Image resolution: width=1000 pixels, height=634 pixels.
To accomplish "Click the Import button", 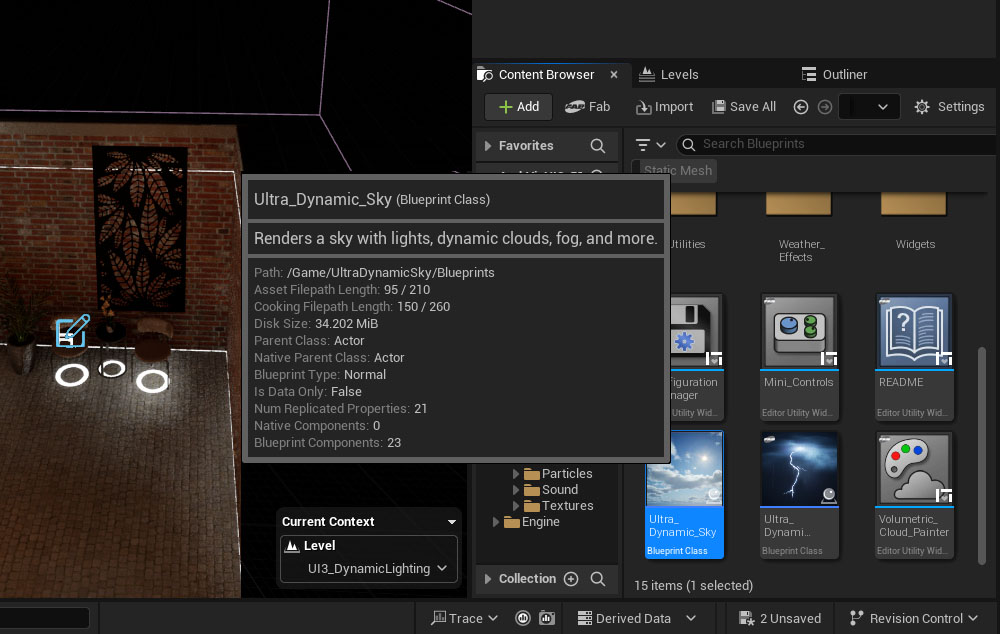I will pyautogui.click(x=665, y=107).
